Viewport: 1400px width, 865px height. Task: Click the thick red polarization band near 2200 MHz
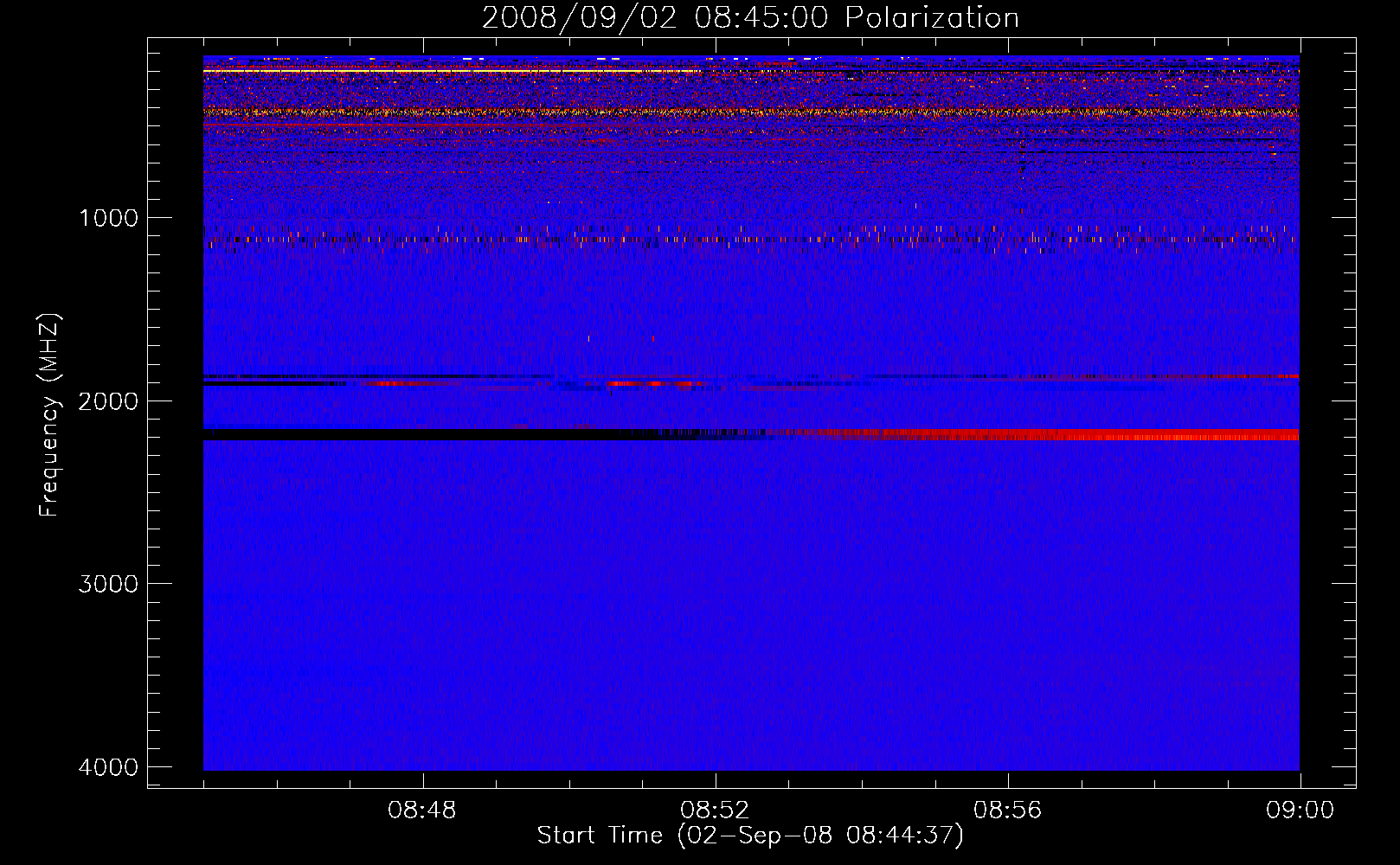coord(1038,434)
